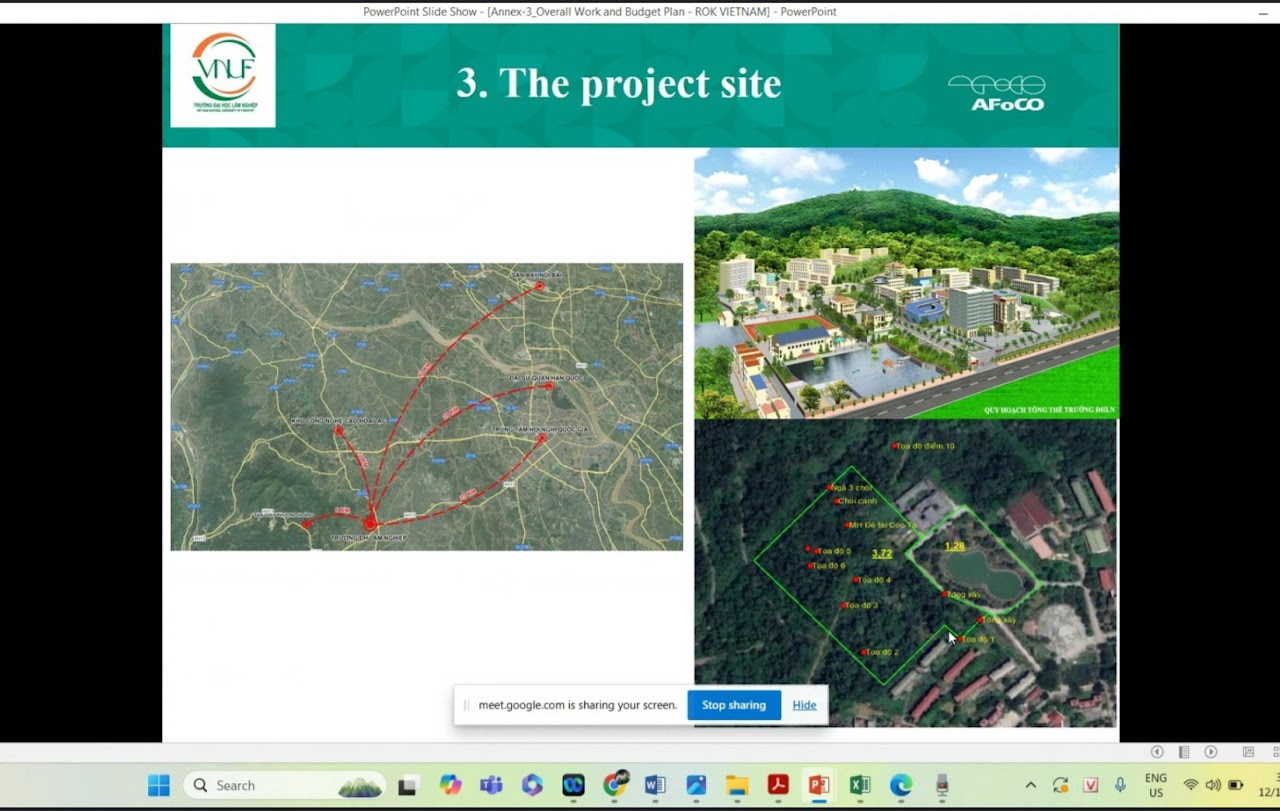Open the ENG US language switcher
Image resolution: width=1280 pixels, height=811 pixels.
(1155, 785)
